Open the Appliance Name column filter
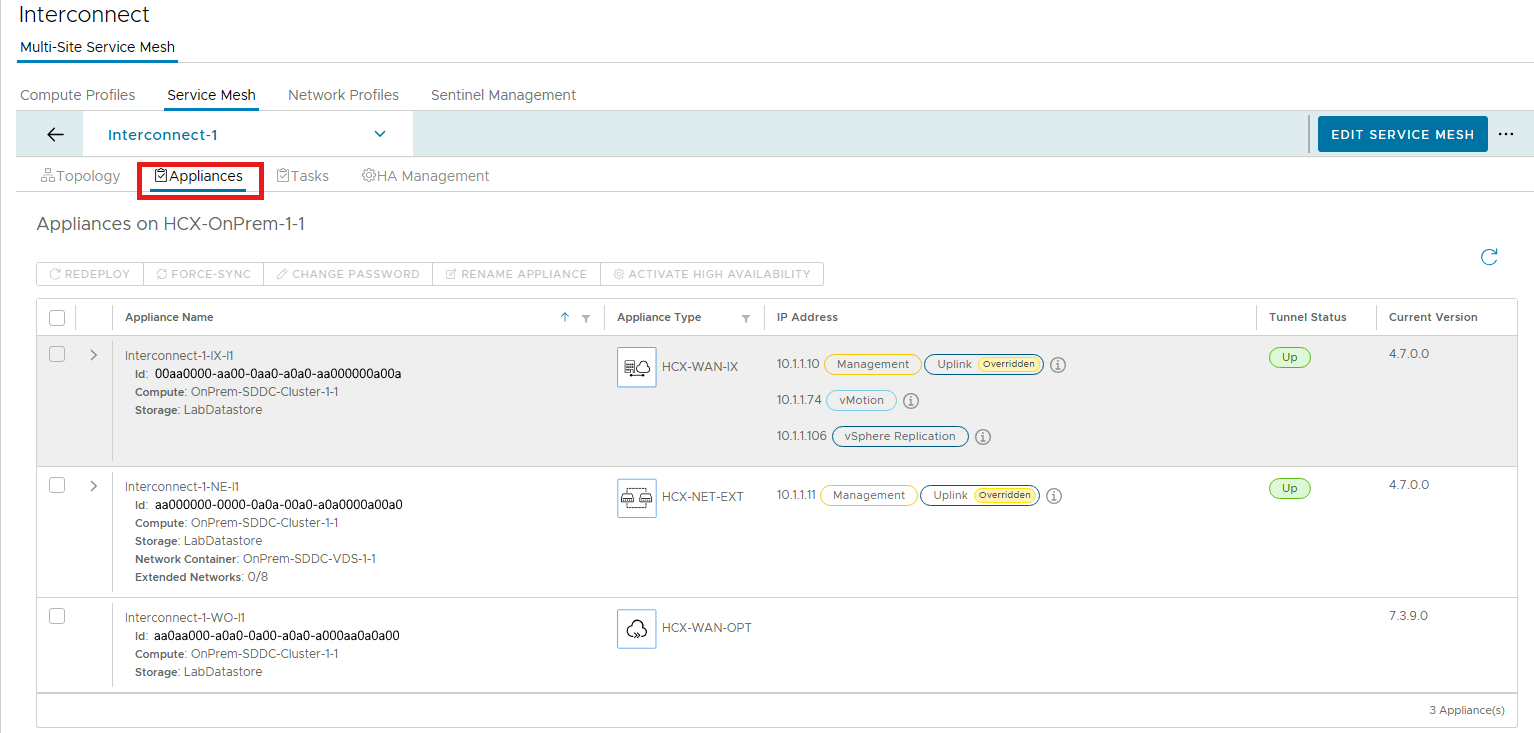Image resolution: width=1534 pixels, height=733 pixels. [586, 318]
